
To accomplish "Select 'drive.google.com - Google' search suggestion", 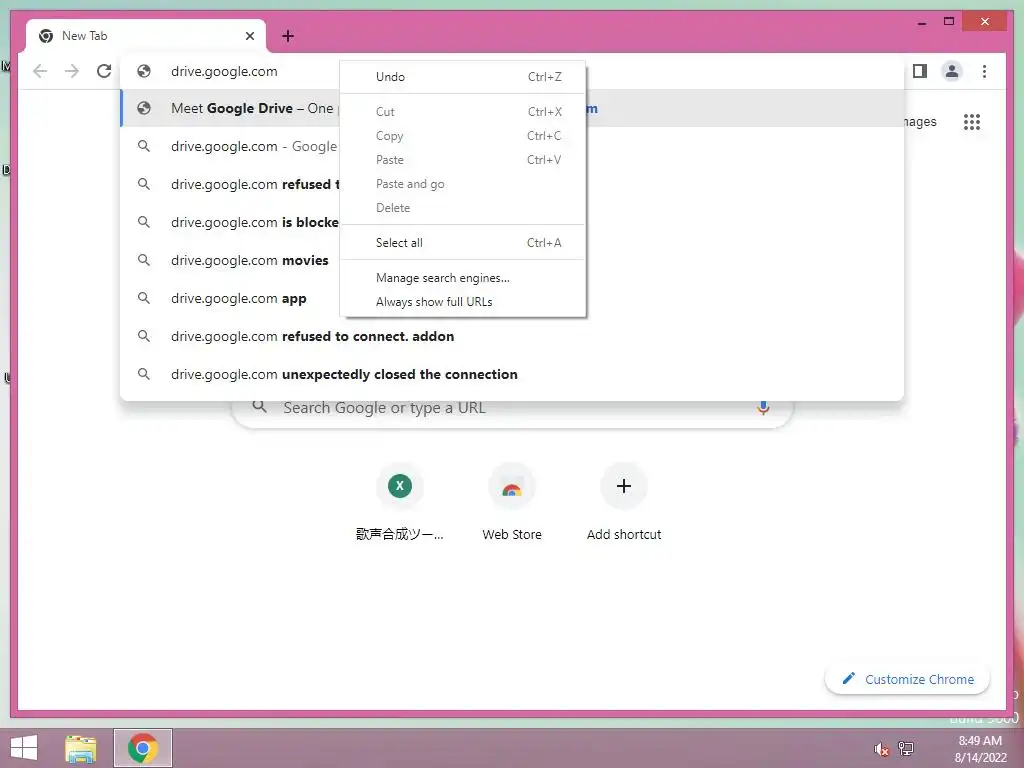I will tap(512, 146).
